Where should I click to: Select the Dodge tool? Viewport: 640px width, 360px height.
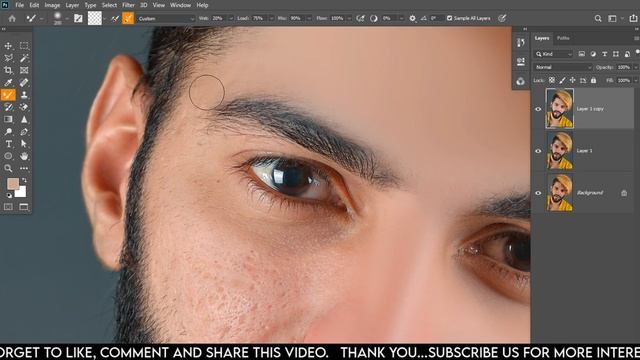click(x=8, y=131)
